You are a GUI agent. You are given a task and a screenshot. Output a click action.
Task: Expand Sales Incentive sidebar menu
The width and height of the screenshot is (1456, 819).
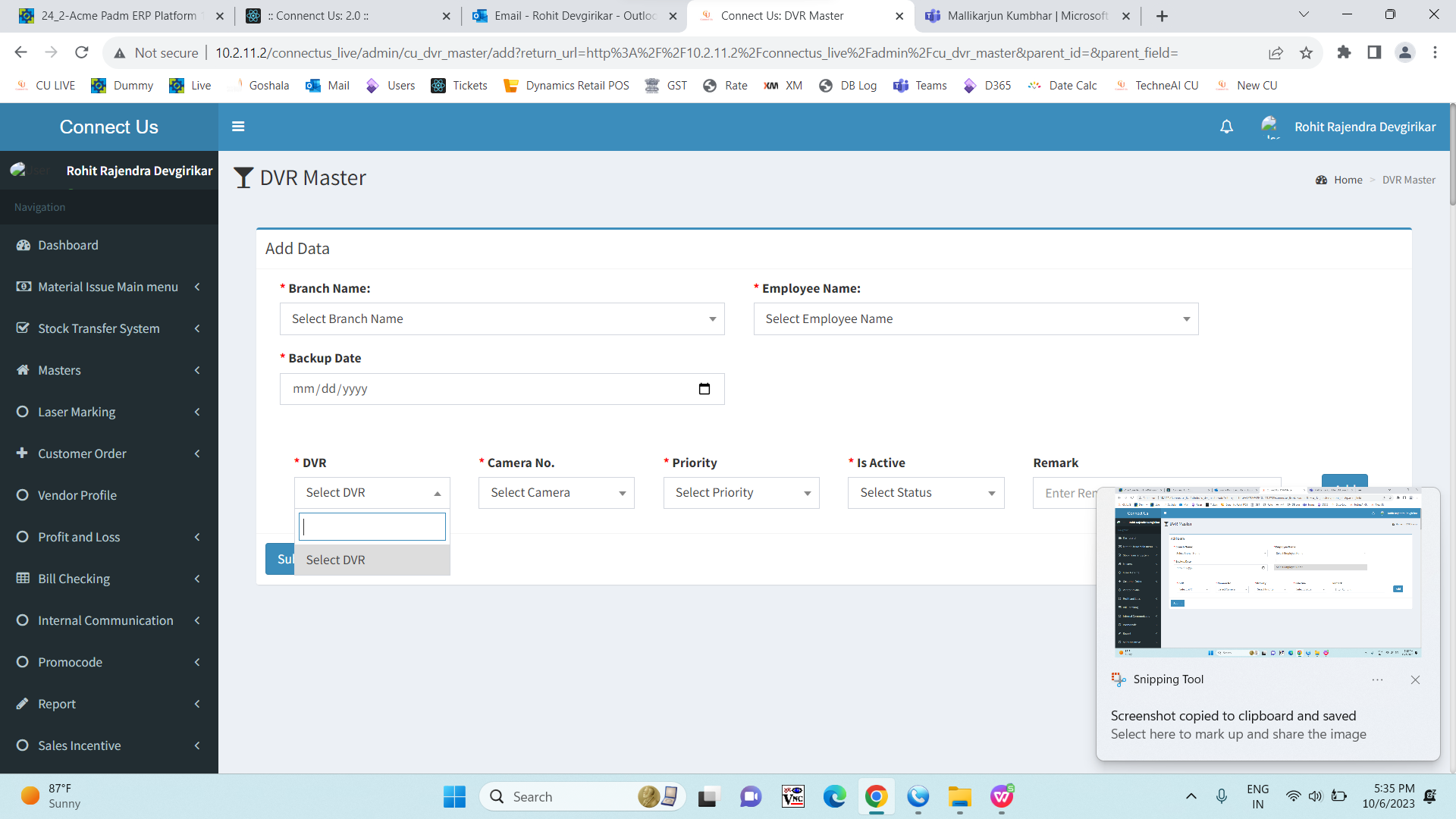[x=109, y=745]
